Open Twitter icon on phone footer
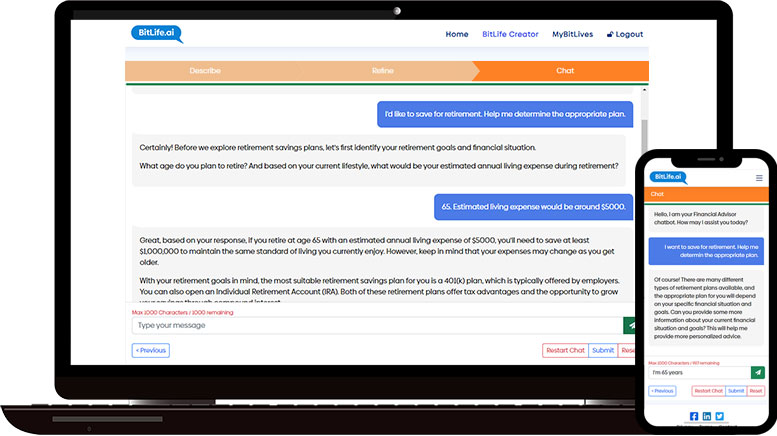777x436 pixels. pos(720,416)
